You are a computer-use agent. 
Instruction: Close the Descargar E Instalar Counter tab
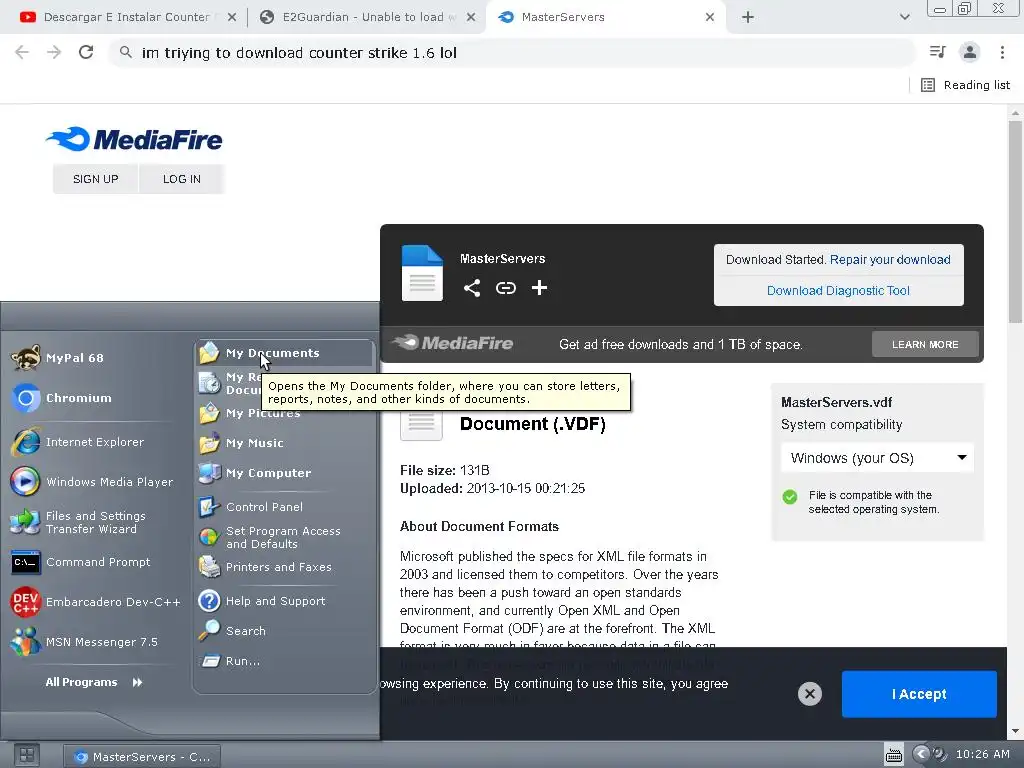[232, 17]
